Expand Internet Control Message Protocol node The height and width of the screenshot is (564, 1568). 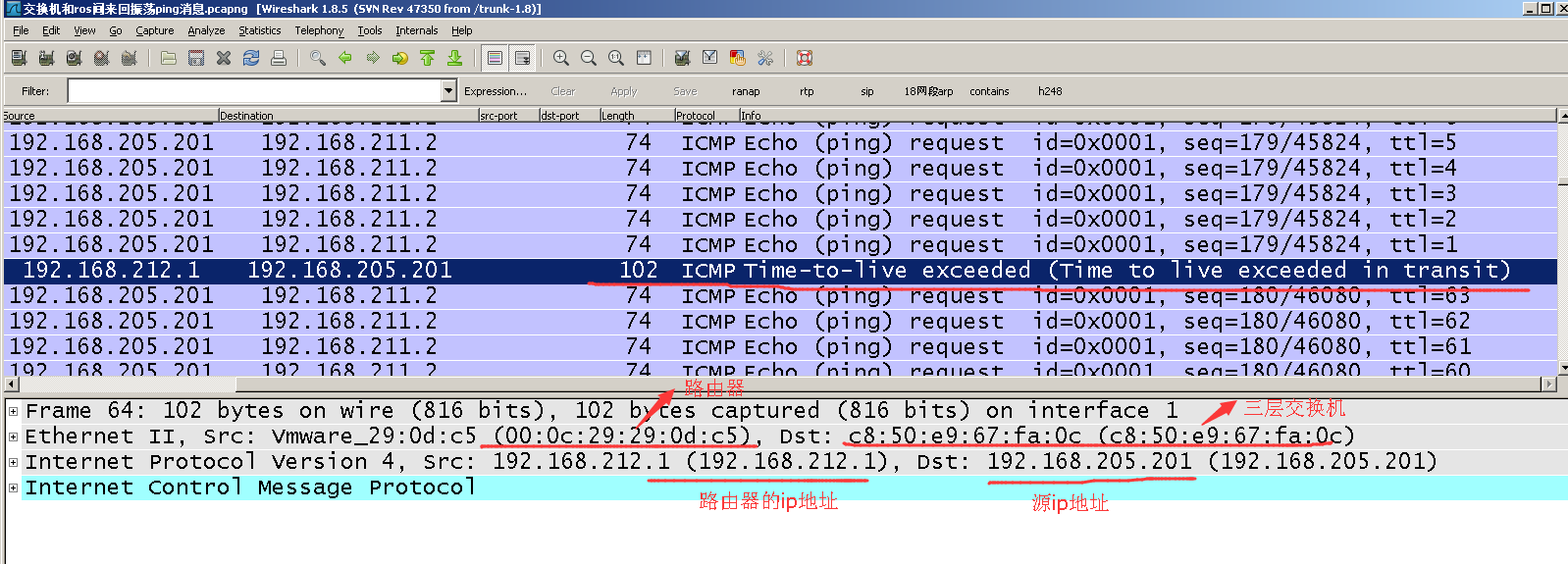point(13,487)
